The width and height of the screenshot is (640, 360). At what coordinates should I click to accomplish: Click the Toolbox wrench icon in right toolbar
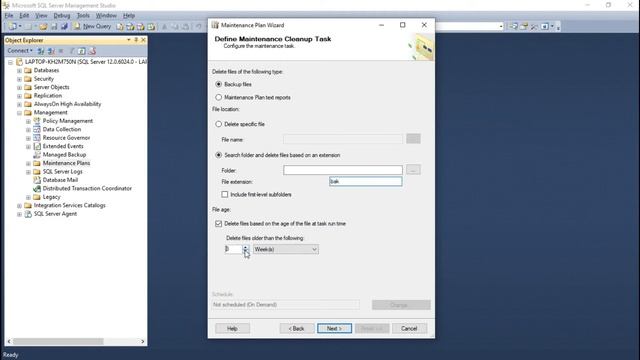pyautogui.click(x=534, y=27)
